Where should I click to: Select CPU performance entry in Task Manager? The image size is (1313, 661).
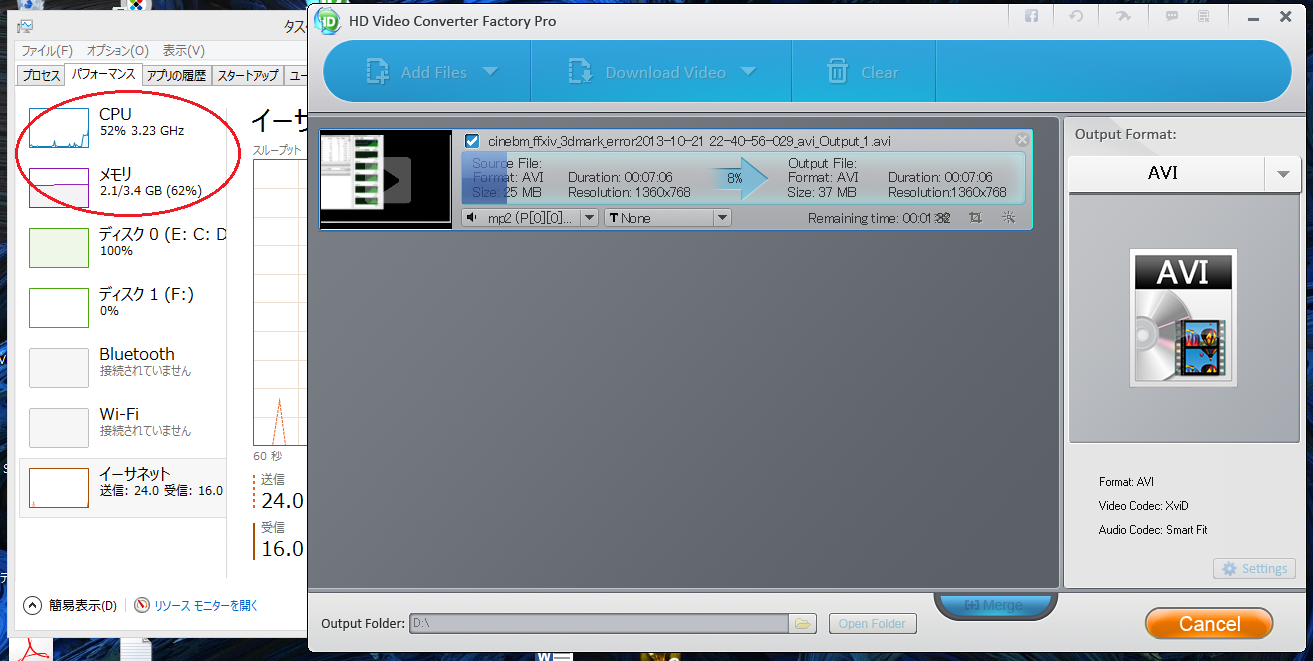[x=122, y=129]
